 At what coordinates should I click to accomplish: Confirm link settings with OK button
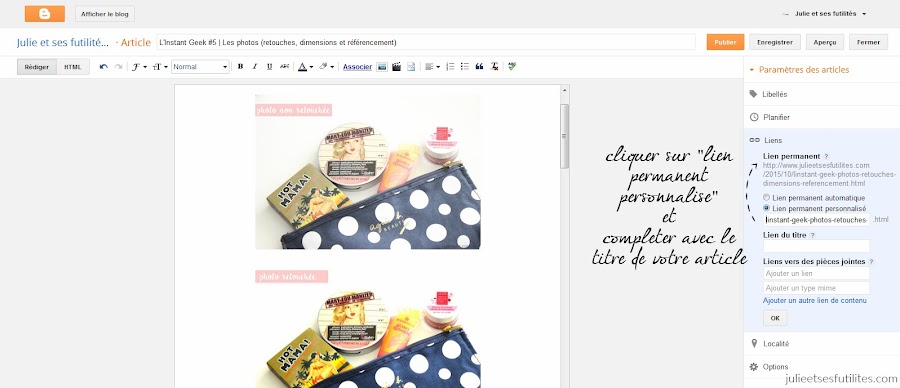click(x=775, y=318)
